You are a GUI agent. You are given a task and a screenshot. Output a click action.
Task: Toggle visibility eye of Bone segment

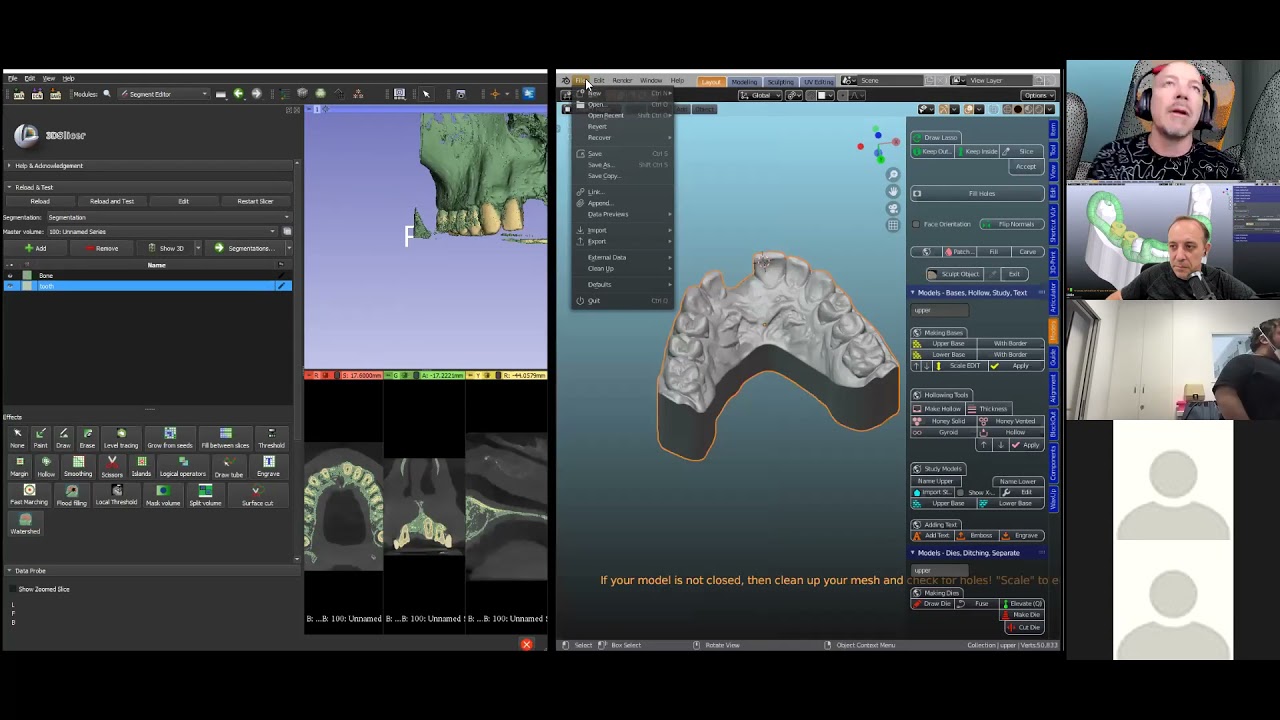[11, 275]
